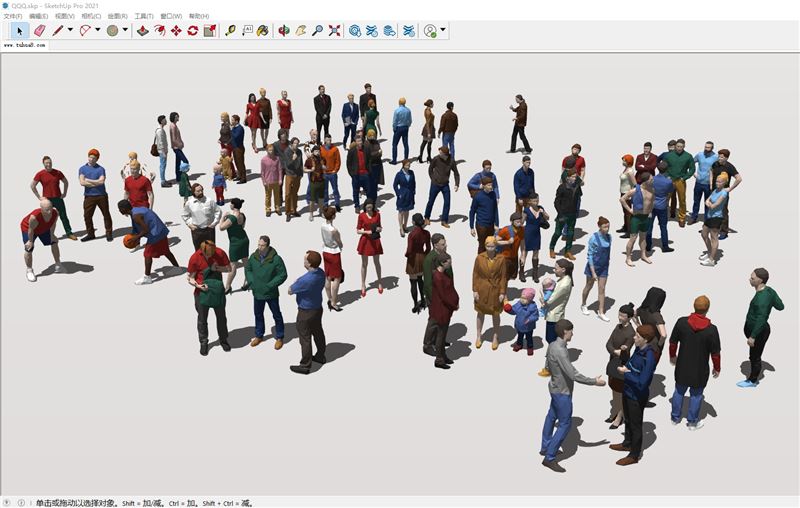Open the 3D Warehouse icon
Viewport: 800px width, 508px height.
coord(355,31)
